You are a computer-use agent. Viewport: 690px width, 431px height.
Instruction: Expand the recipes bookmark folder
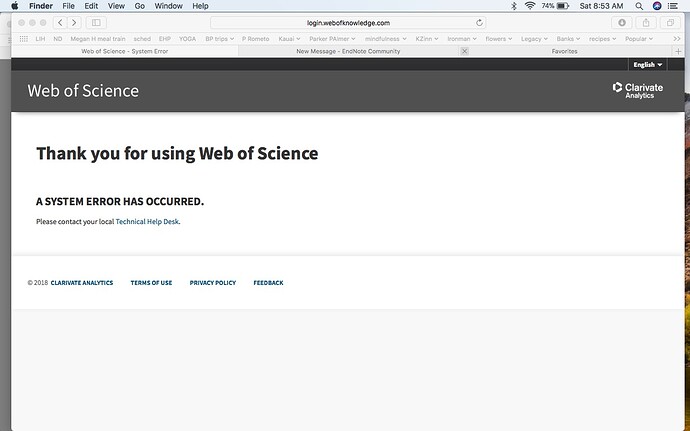click(x=602, y=39)
